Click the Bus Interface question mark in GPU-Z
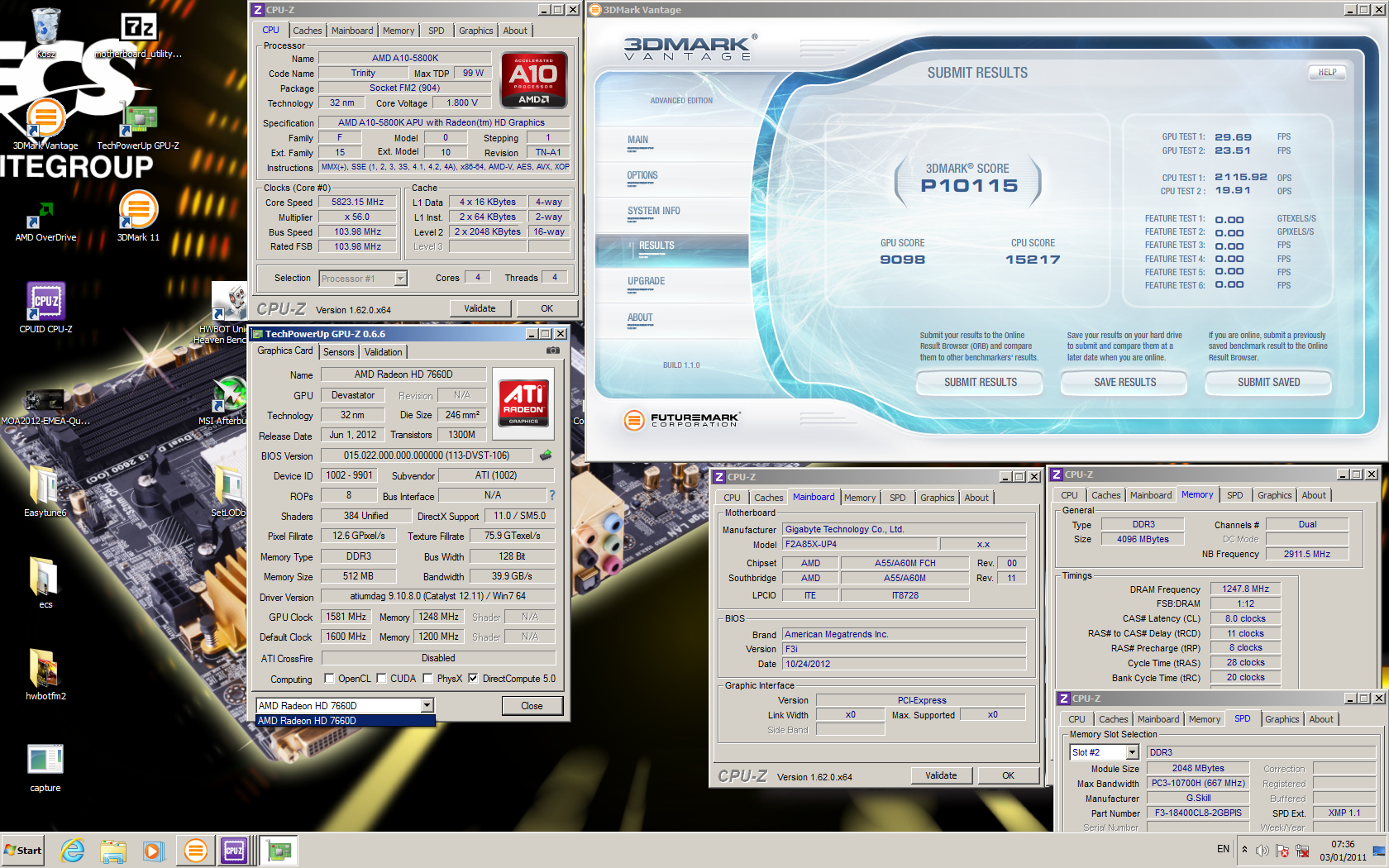This screenshot has height=868, width=1389. (x=552, y=495)
